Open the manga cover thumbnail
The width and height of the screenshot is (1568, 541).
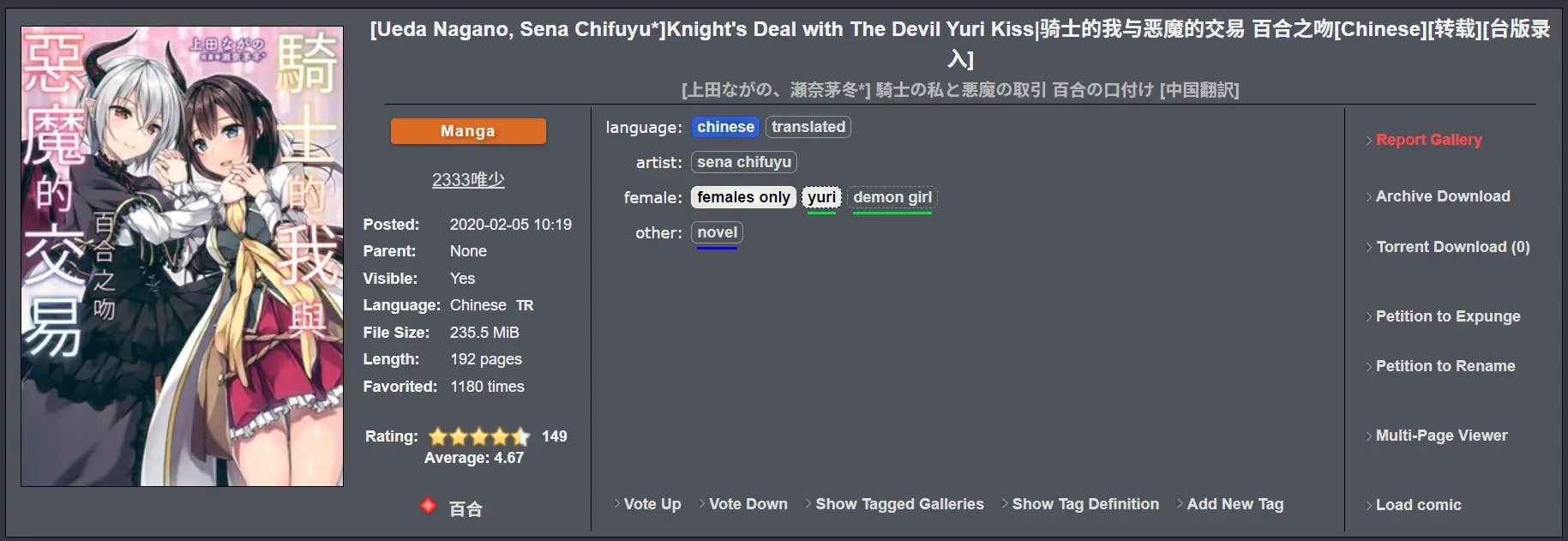click(182, 256)
